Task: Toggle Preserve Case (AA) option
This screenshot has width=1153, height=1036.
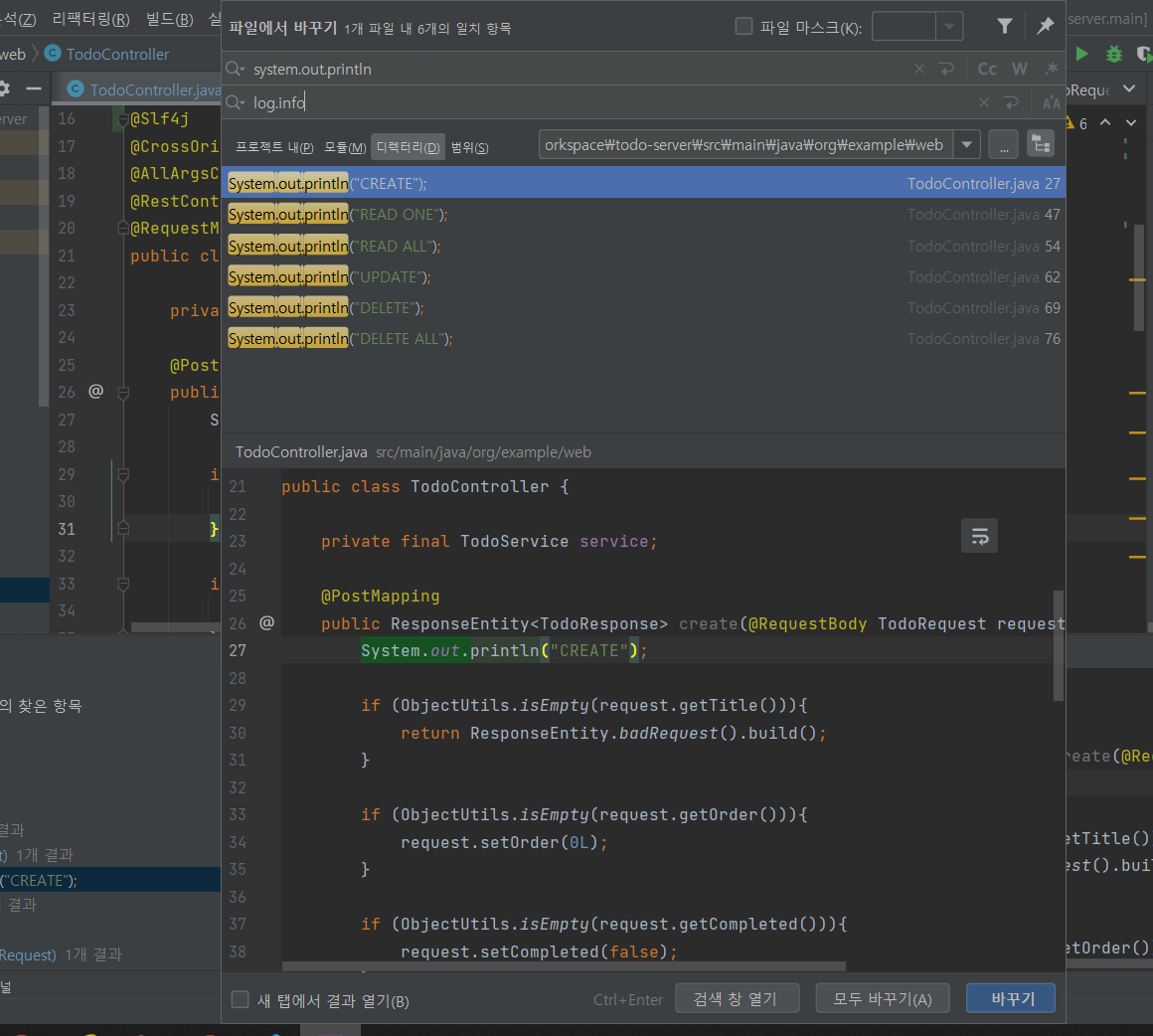Action: pyautogui.click(x=1051, y=103)
